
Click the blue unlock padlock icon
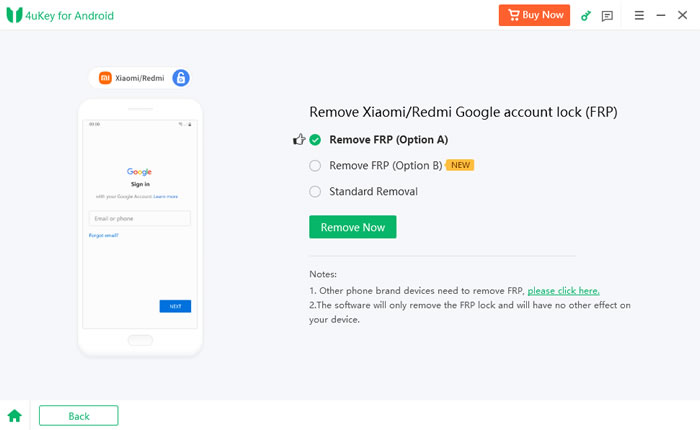tap(181, 78)
